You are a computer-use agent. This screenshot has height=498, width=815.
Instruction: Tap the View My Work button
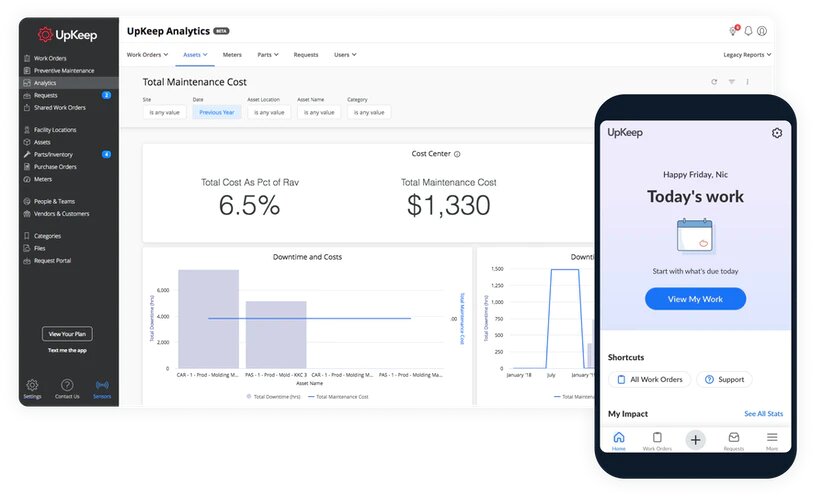(695, 299)
